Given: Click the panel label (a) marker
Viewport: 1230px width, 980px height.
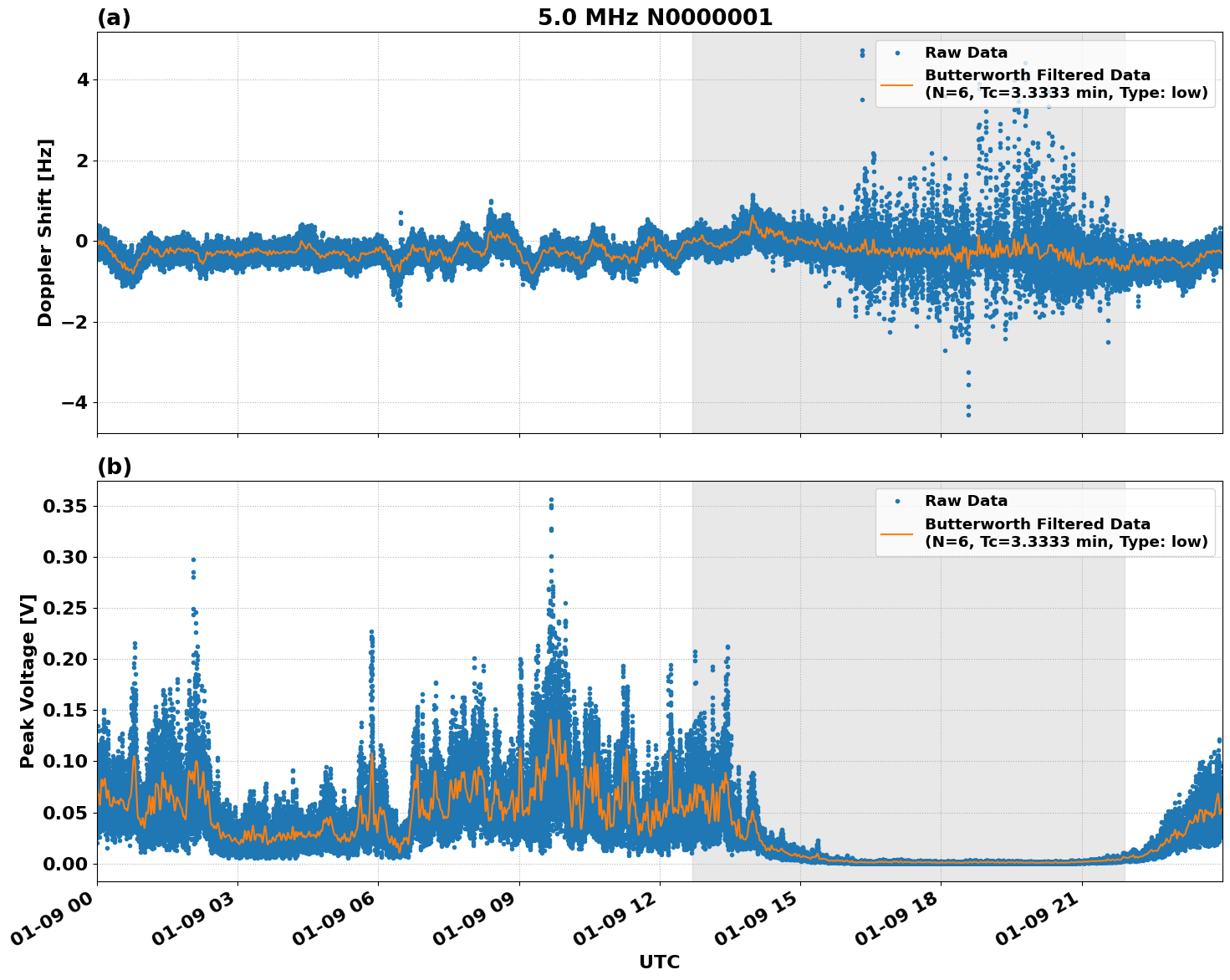Looking at the screenshot, I should point(113,15).
